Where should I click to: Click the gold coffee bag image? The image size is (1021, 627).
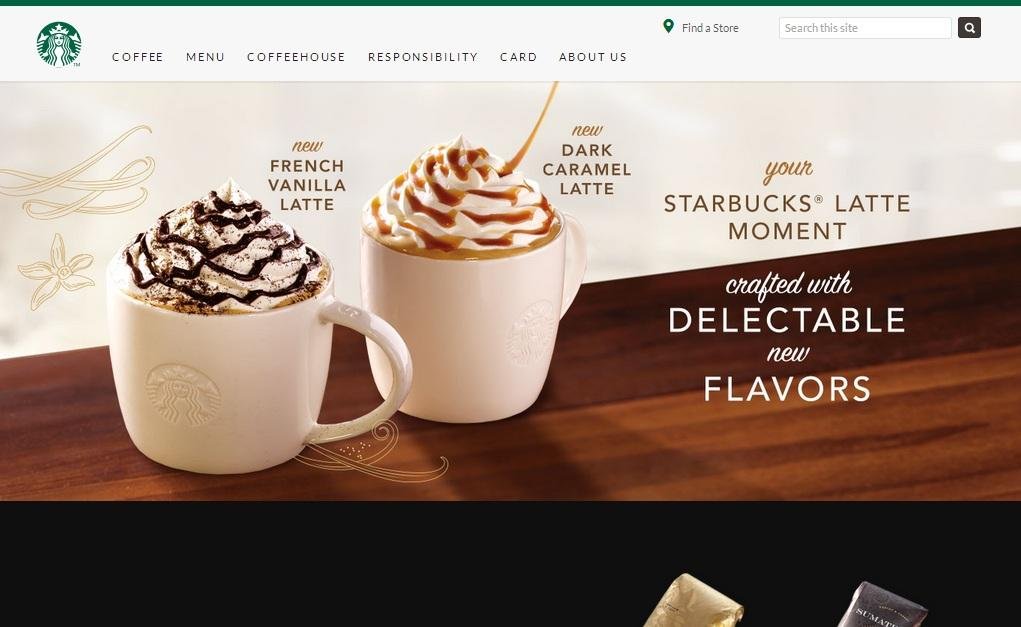click(x=695, y=601)
